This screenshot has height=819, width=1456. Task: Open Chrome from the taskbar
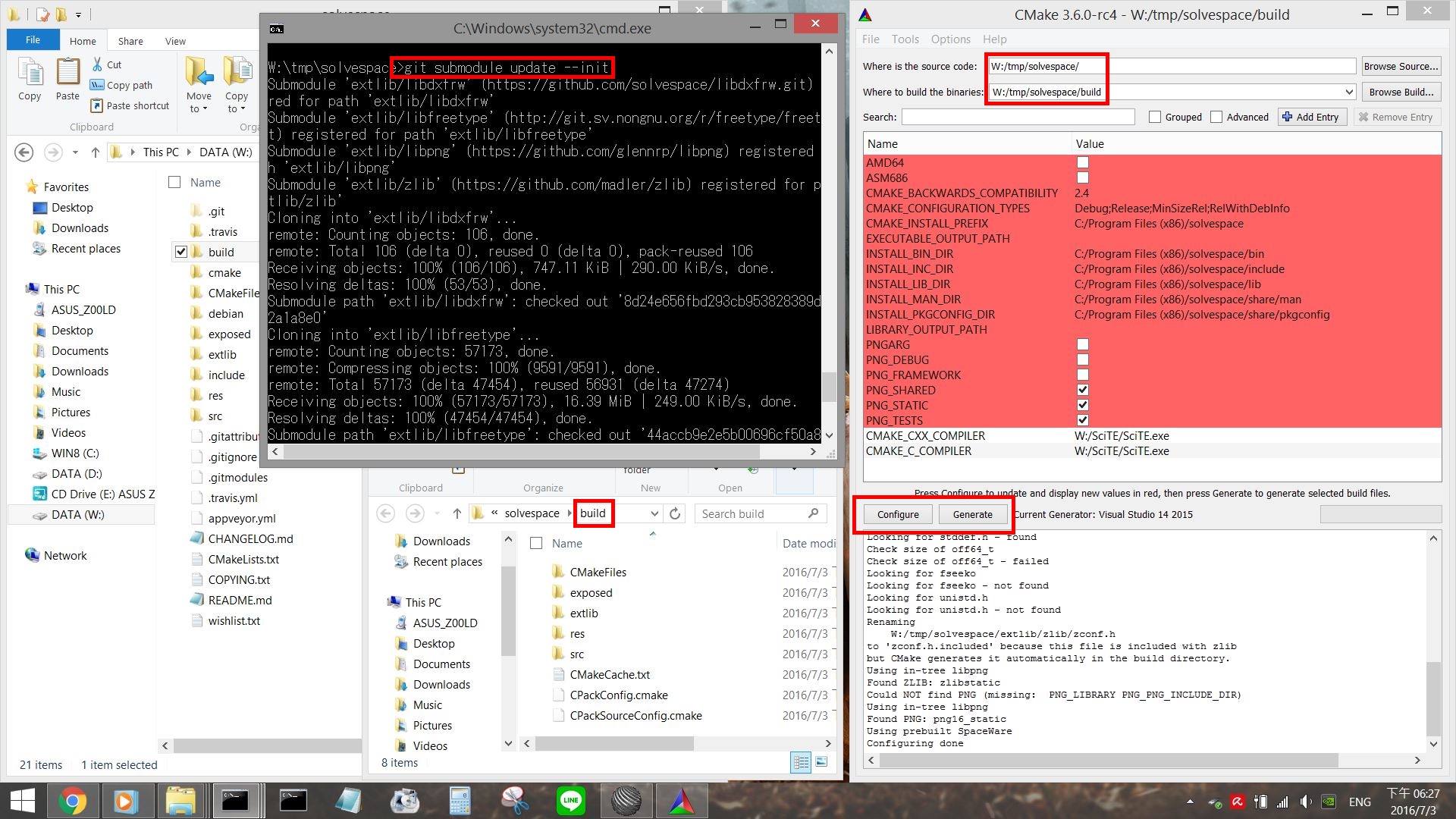click(x=72, y=801)
